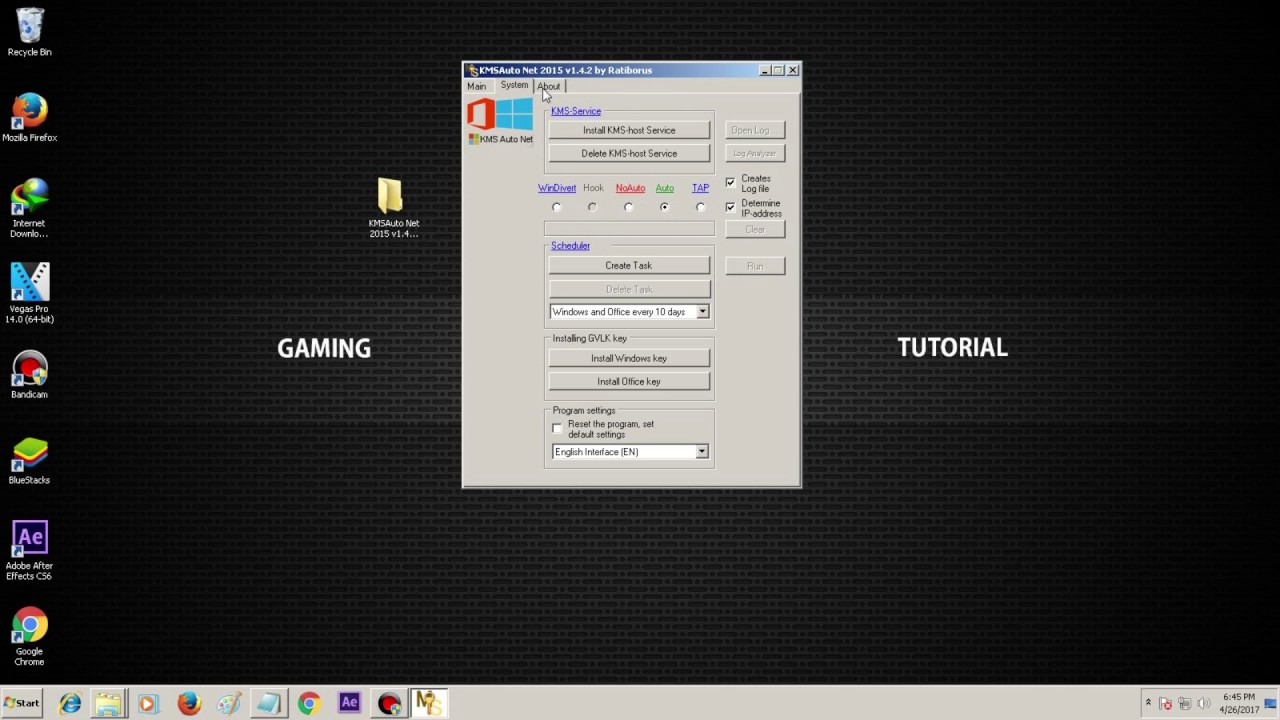
Task: Open the volume tray icon
Action: point(1203,704)
